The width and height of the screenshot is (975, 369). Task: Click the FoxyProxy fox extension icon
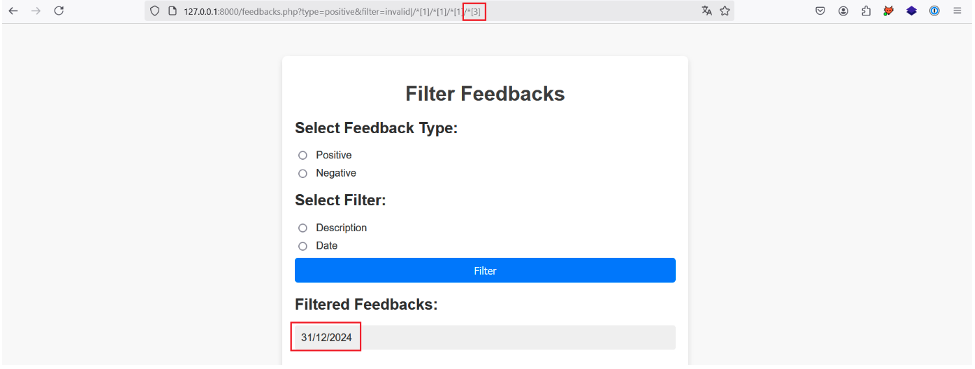(889, 11)
